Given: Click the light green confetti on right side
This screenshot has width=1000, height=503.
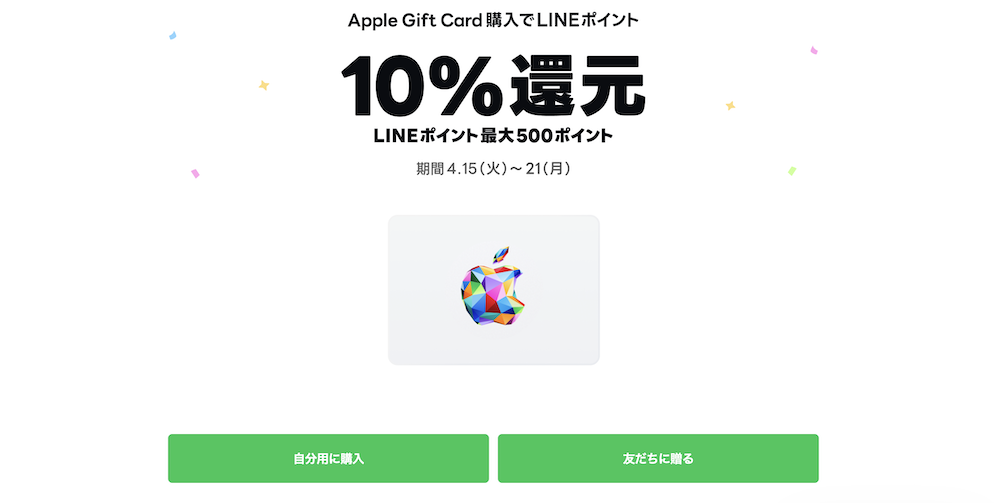Looking at the screenshot, I should pos(791,171).
